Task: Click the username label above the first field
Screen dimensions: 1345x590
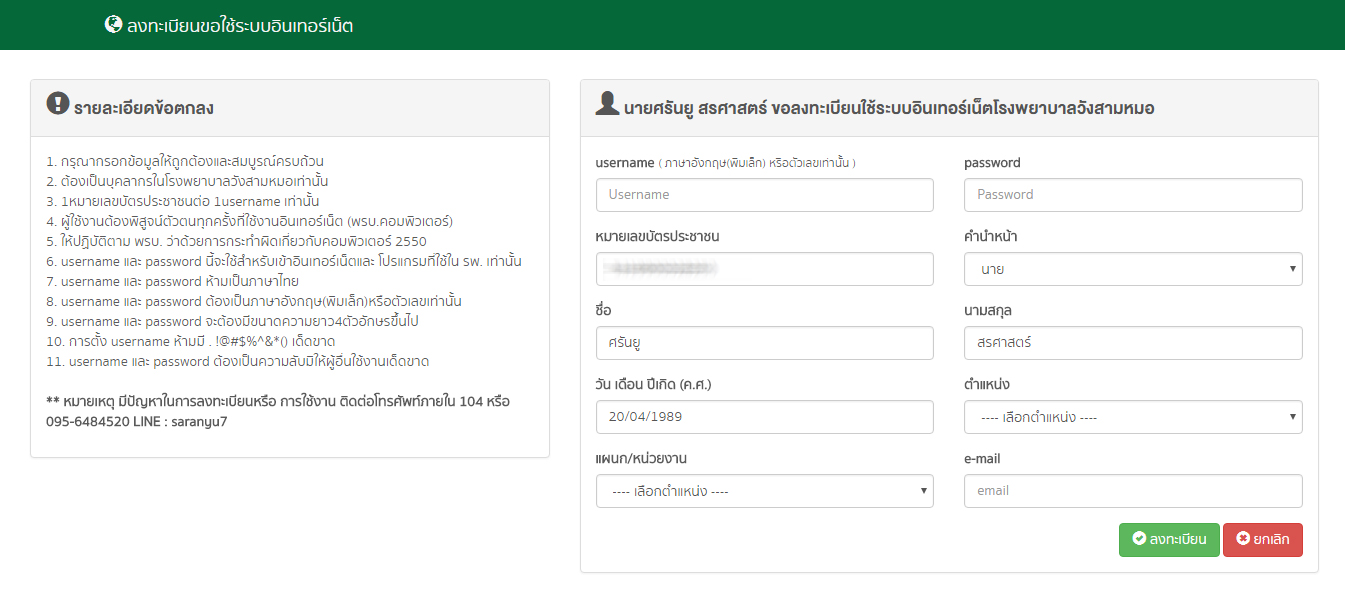Action: tap(624, 162)
